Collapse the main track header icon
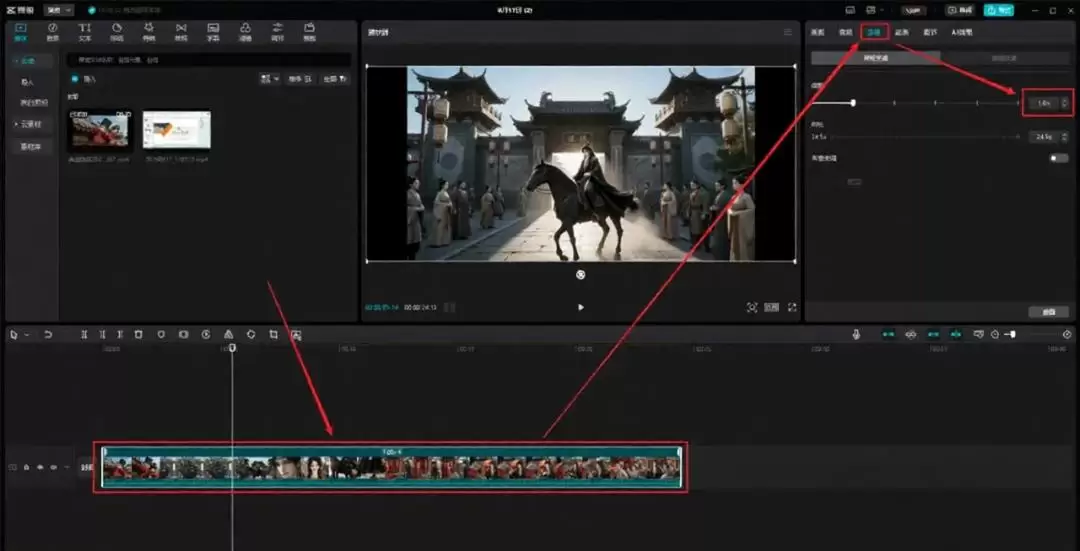This screenshot has width=1080, height=551. click(12, 467)
